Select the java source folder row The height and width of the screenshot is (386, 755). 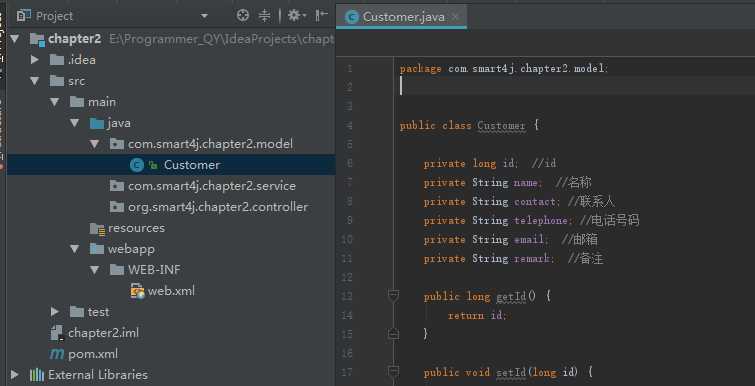coord(171,123)
